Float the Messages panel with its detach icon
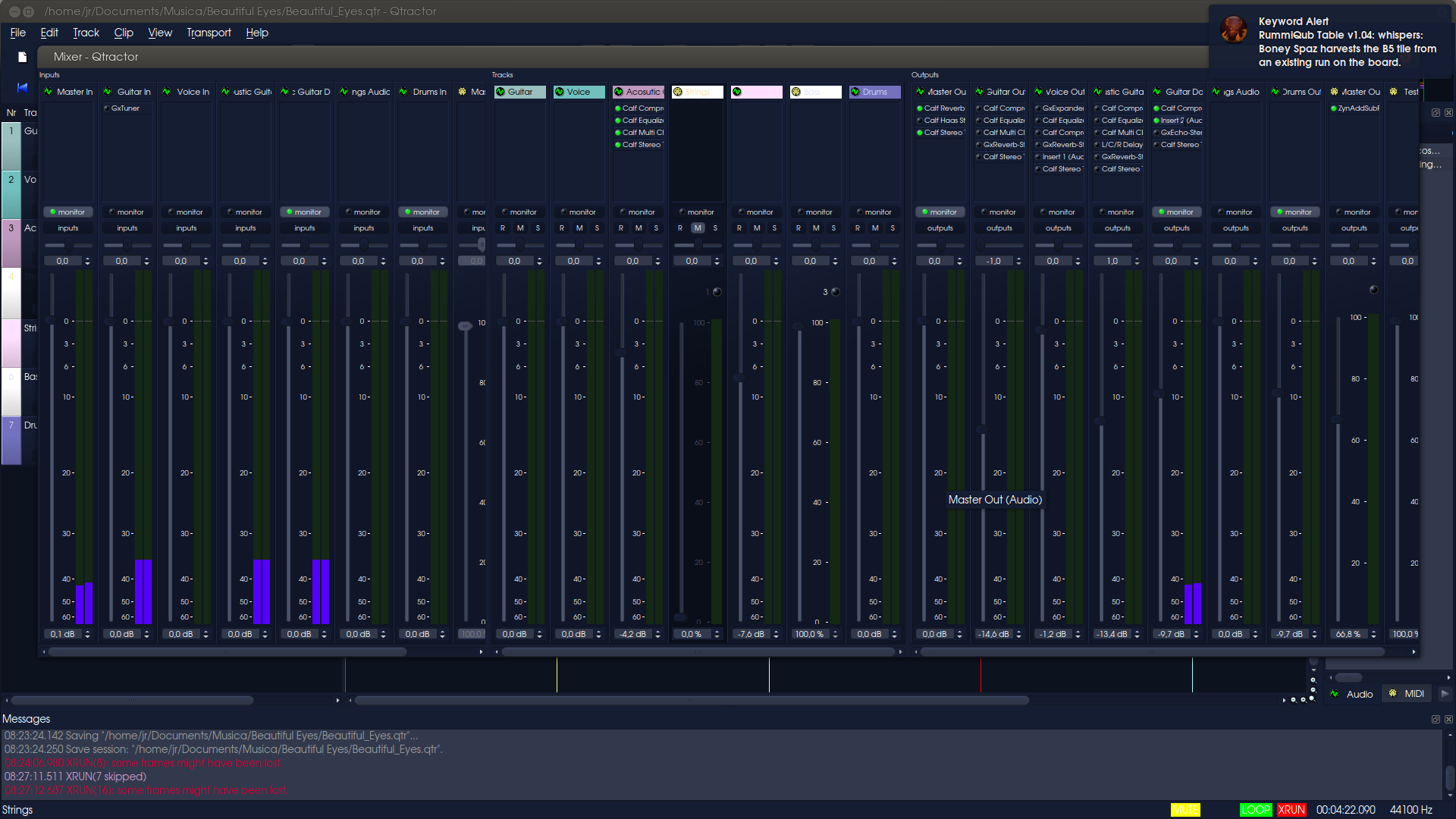The width and height of the screenshot is (1456, 819). coord(1436,719)
